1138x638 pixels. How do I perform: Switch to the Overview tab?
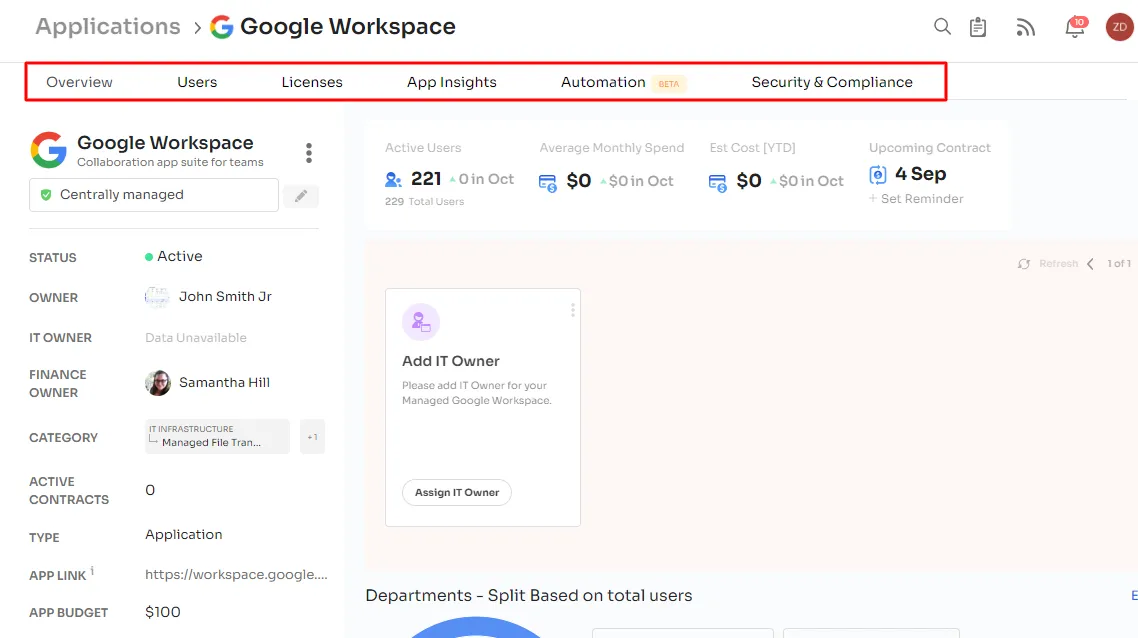point(79,82)
